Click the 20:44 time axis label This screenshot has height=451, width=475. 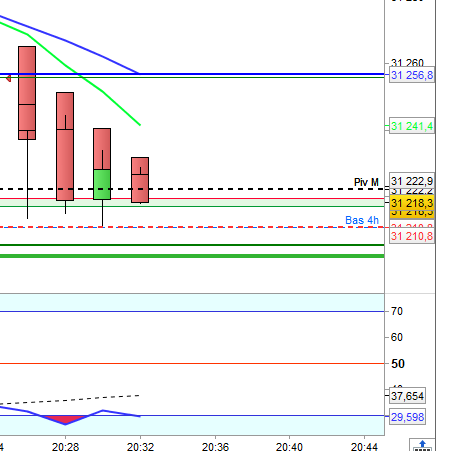364,447
